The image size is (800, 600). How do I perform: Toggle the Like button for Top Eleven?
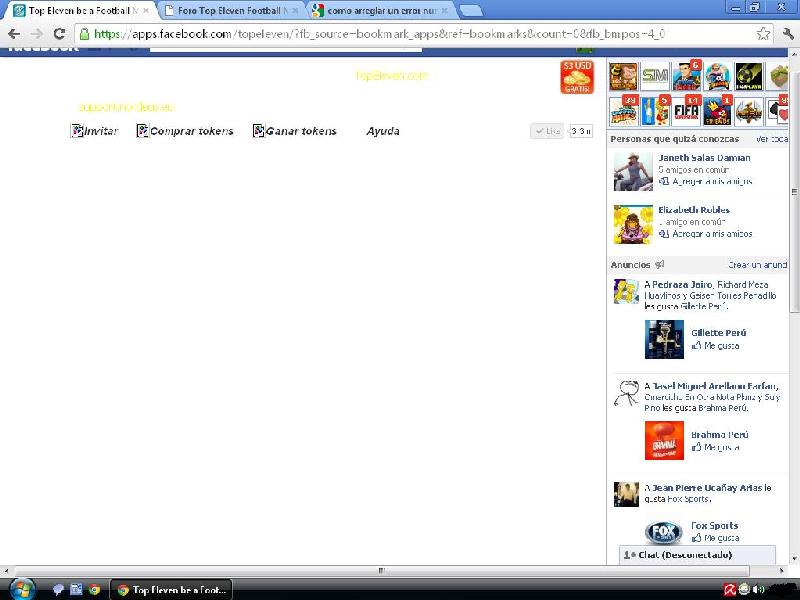click(548, 131)
